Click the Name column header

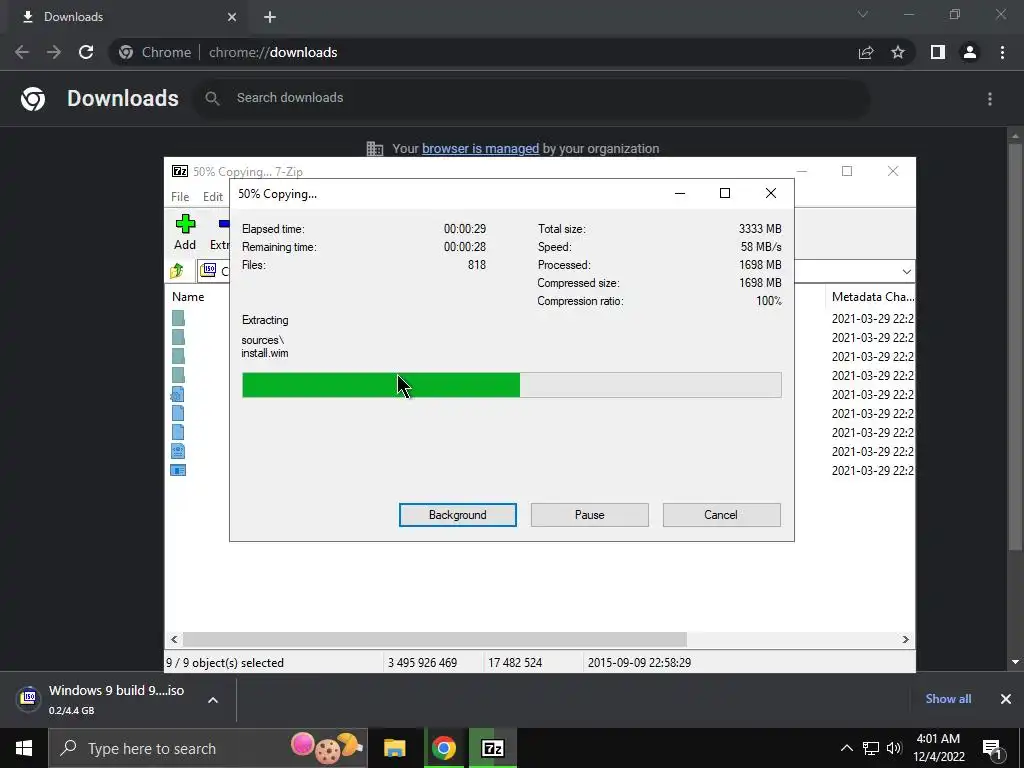coord(188,296)
